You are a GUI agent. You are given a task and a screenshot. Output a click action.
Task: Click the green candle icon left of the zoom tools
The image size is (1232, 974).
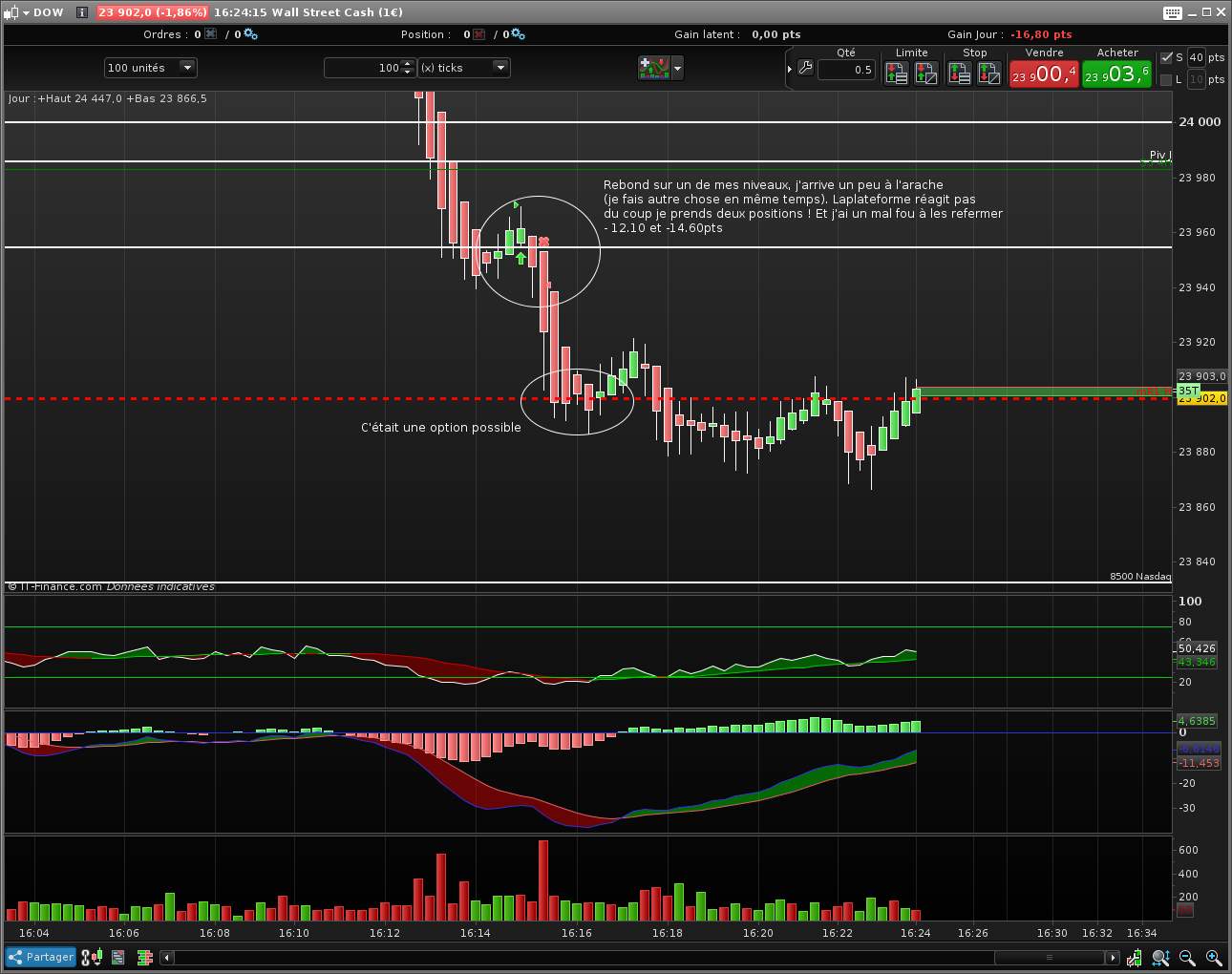1135,958
